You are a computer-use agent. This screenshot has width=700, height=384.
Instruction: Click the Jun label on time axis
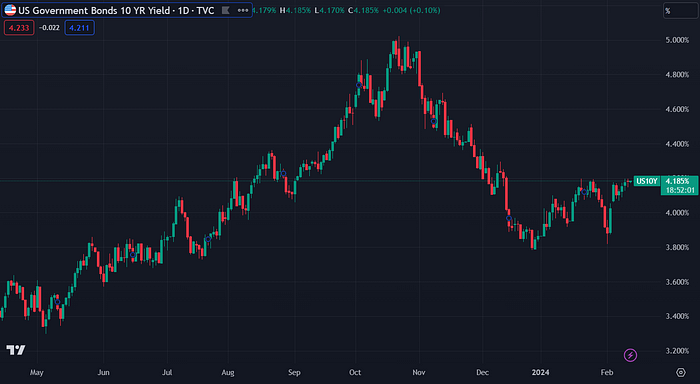(103, 372)
